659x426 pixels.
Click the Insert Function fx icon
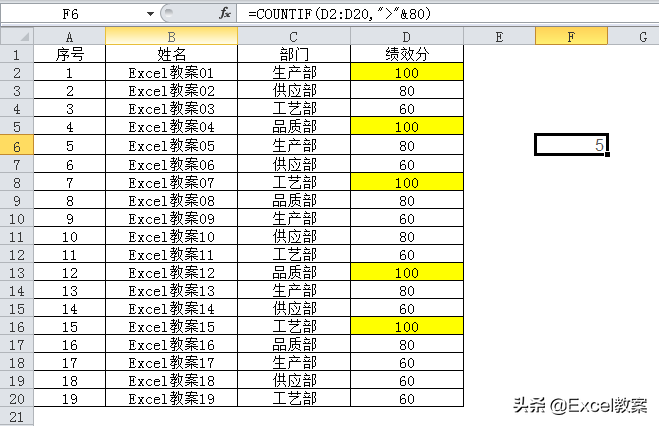tap(225, 13)
